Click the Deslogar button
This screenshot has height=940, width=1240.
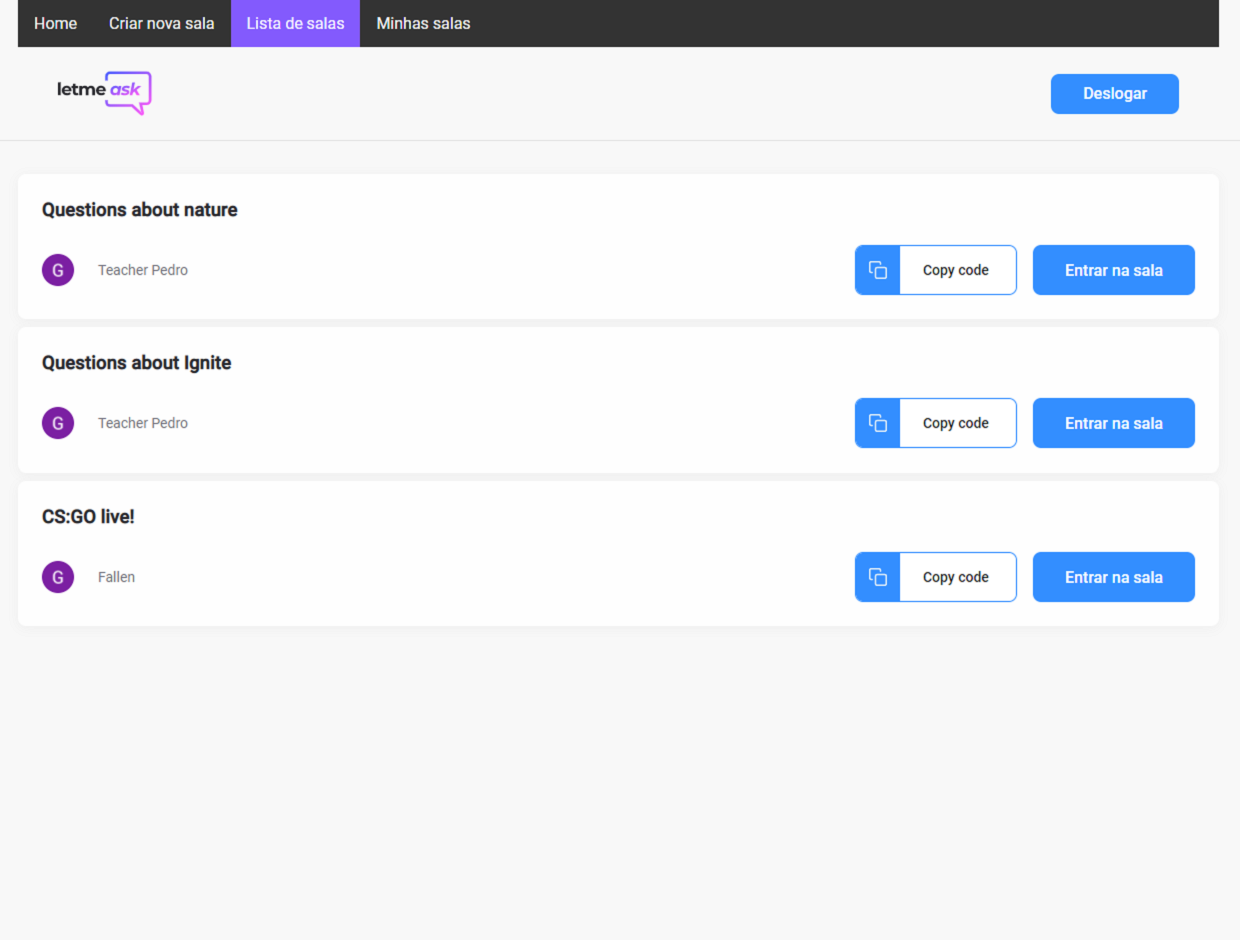1114,93
